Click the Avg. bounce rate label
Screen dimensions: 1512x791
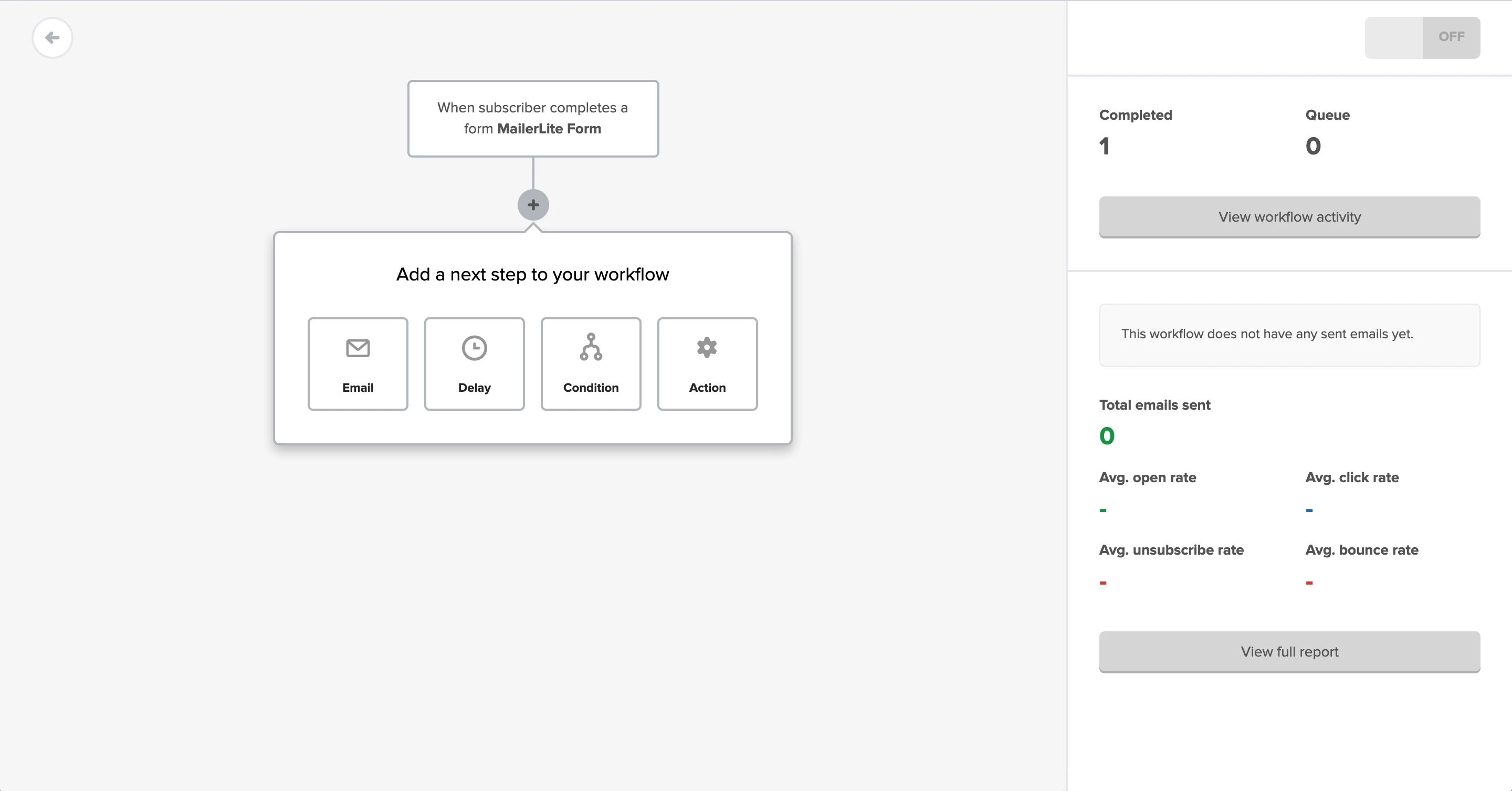(1362, 550)
